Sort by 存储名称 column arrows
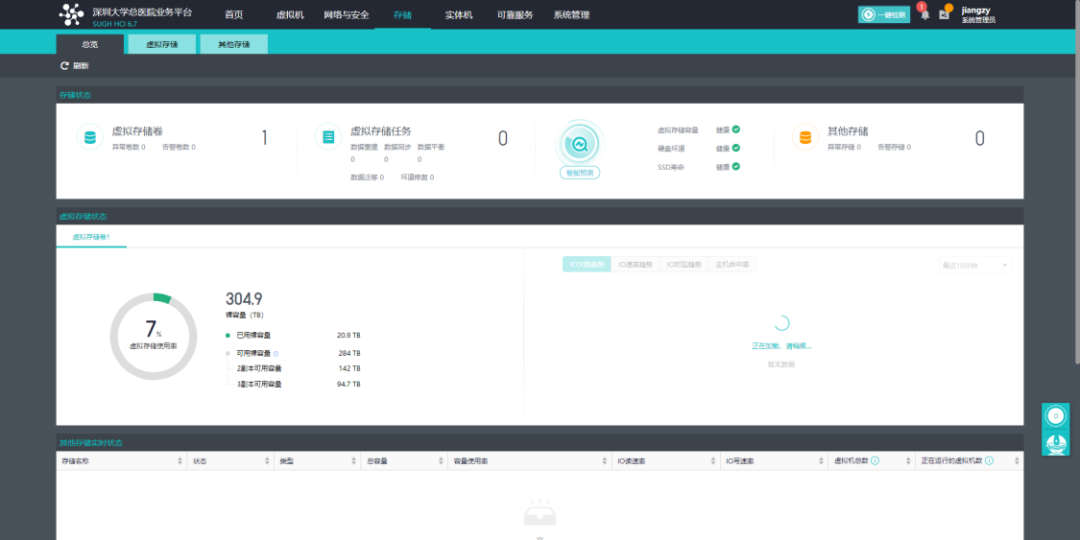This screenshot has height=540, width=1080. click(x=180, y=461)
